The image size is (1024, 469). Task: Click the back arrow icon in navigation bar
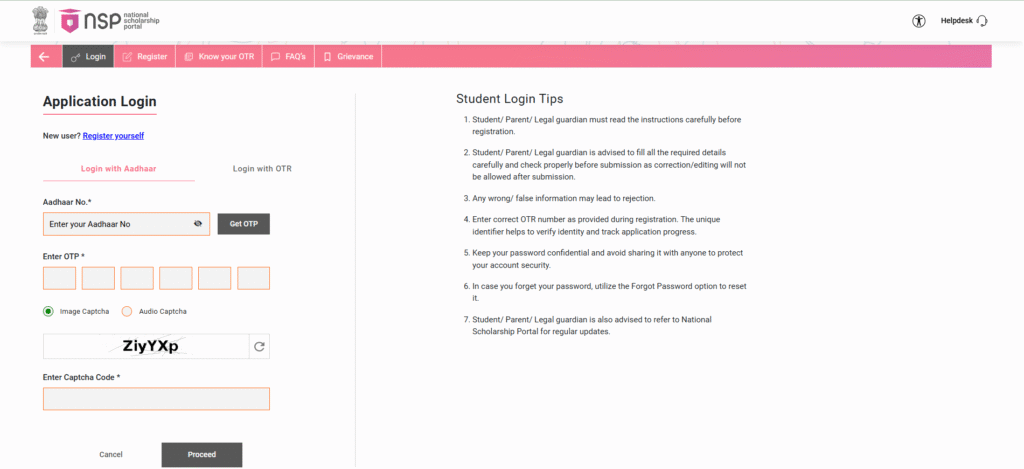click(44, 57)
